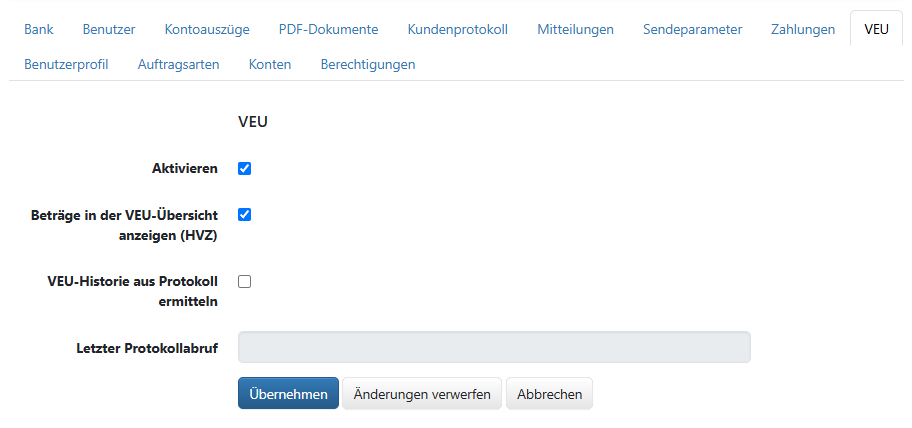Click Änderungen verwerfen button
This screenshot has width=912, height=428.
coord(422,394)
